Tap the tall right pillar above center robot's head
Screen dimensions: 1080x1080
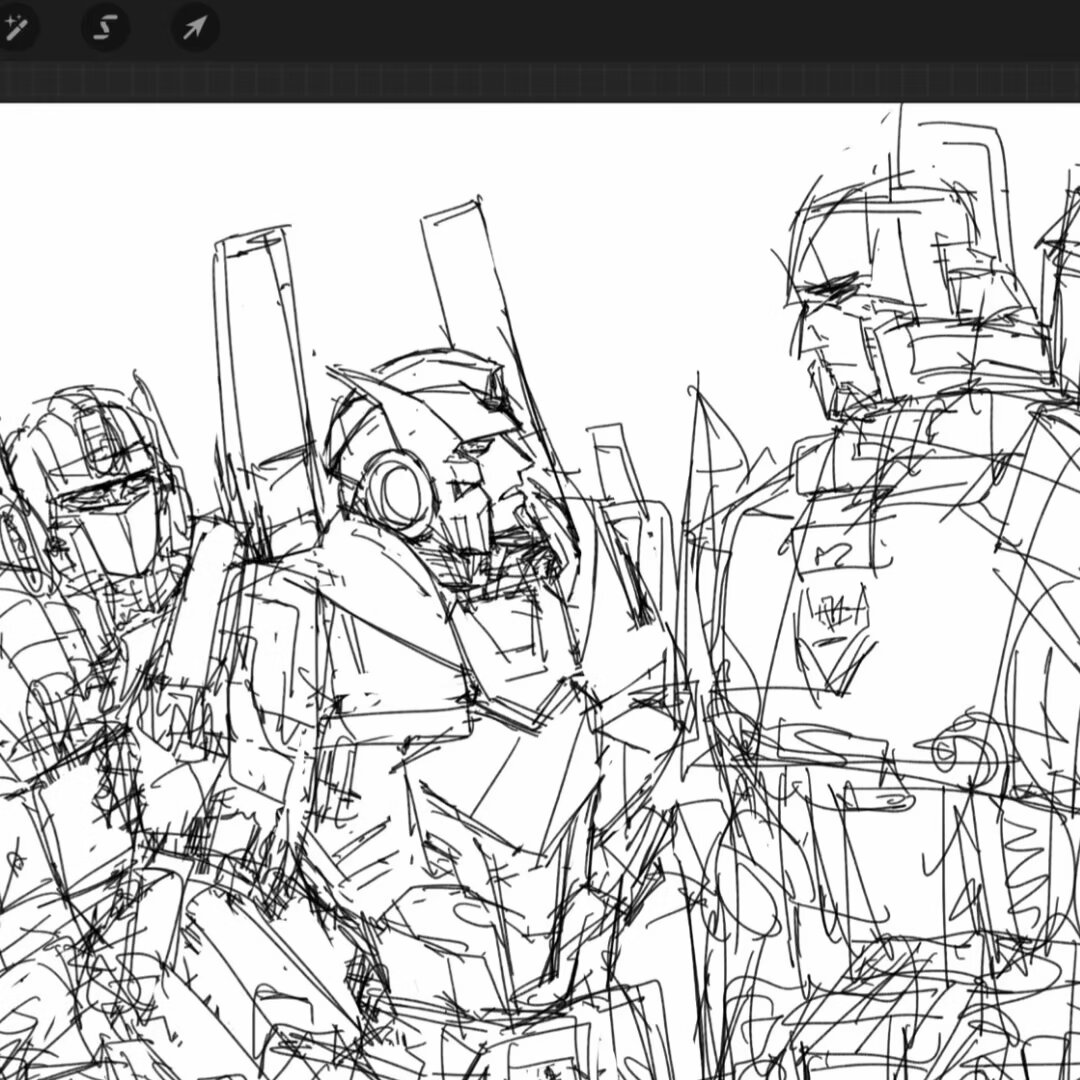coord(462,275)
